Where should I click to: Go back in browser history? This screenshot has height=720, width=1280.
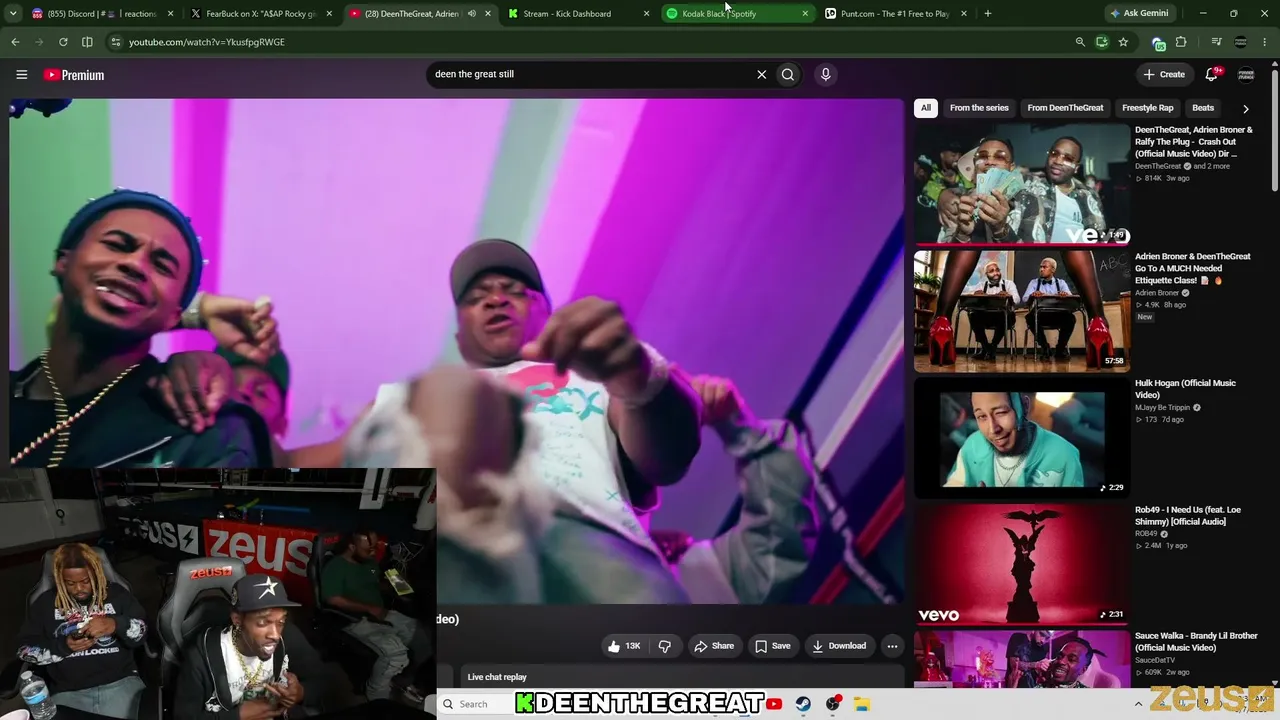(x=15, y=42)
